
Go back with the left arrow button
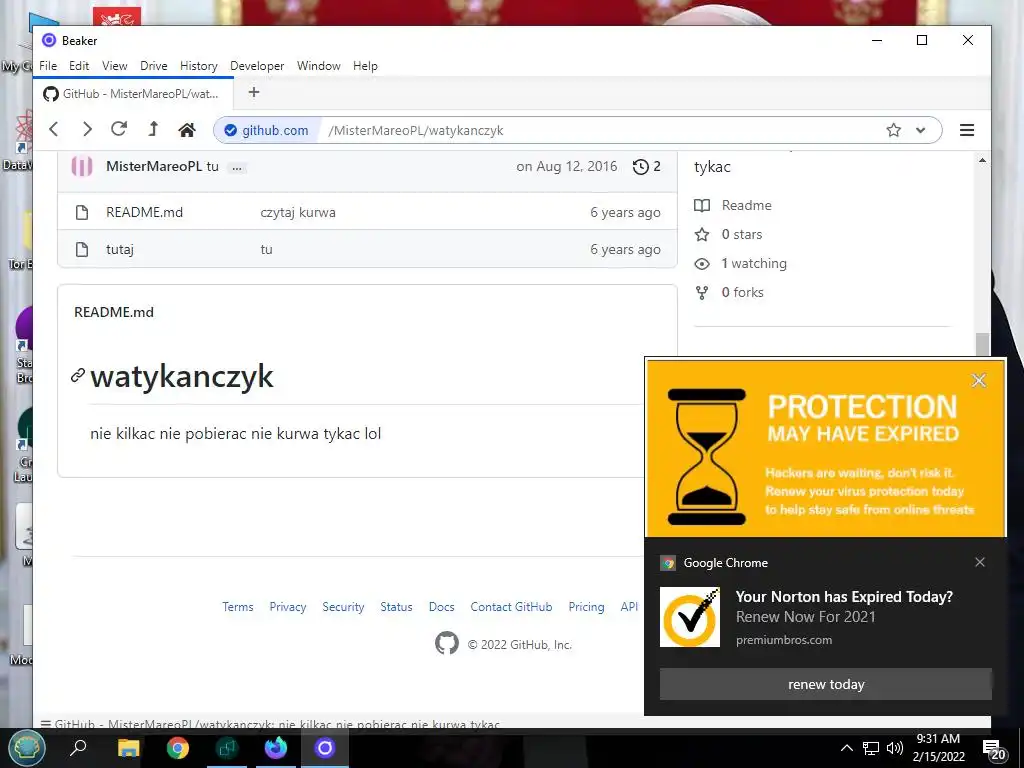tap(54, 129)
